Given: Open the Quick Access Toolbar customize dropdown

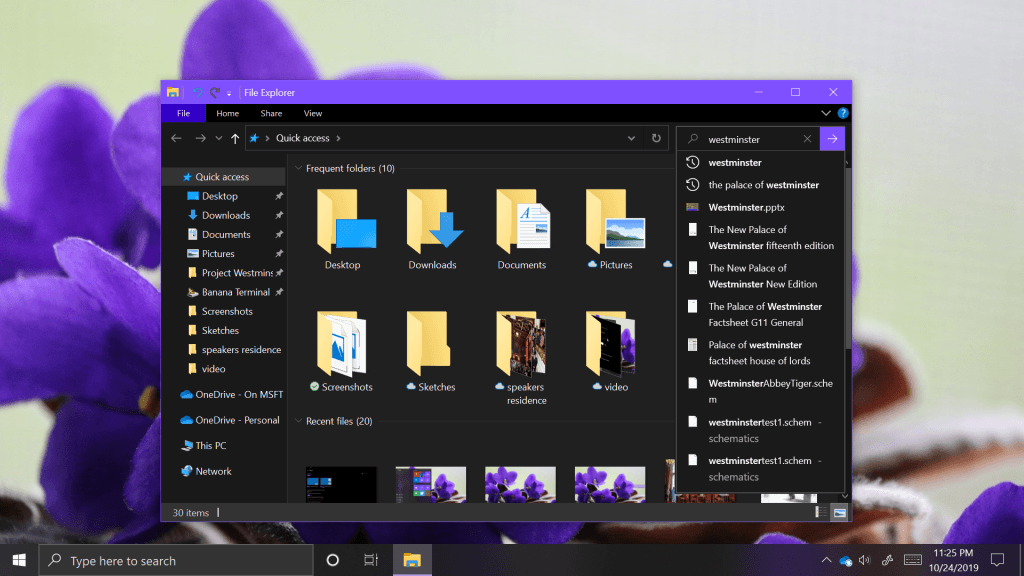Looking at the screenshot, I should click(x=229, y=94).
